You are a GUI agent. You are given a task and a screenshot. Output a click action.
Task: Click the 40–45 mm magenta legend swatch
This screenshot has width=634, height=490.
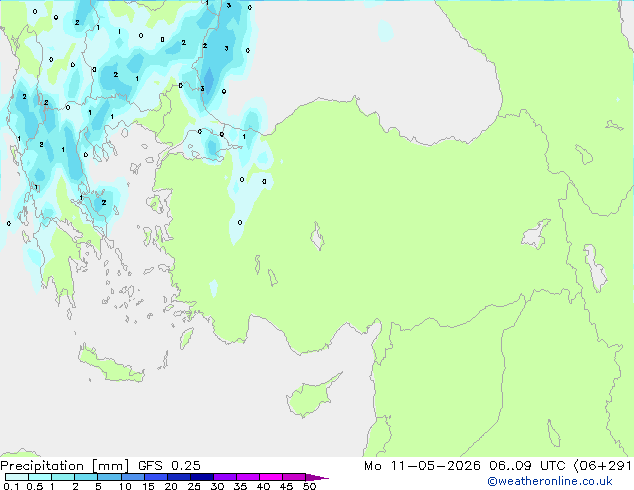(x=271, y=477)
